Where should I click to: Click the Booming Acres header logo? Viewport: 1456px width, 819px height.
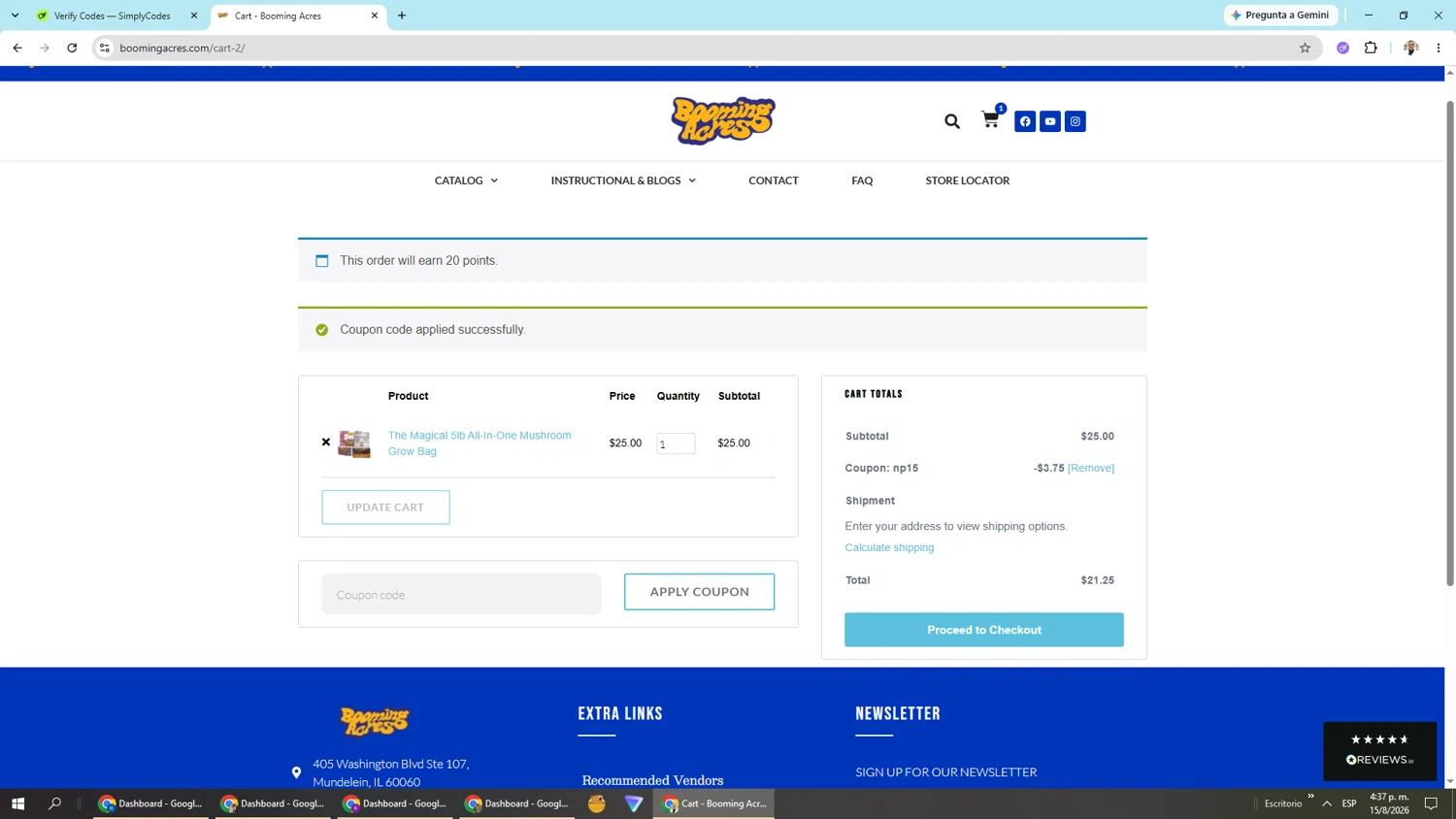(x=723, y=120)
